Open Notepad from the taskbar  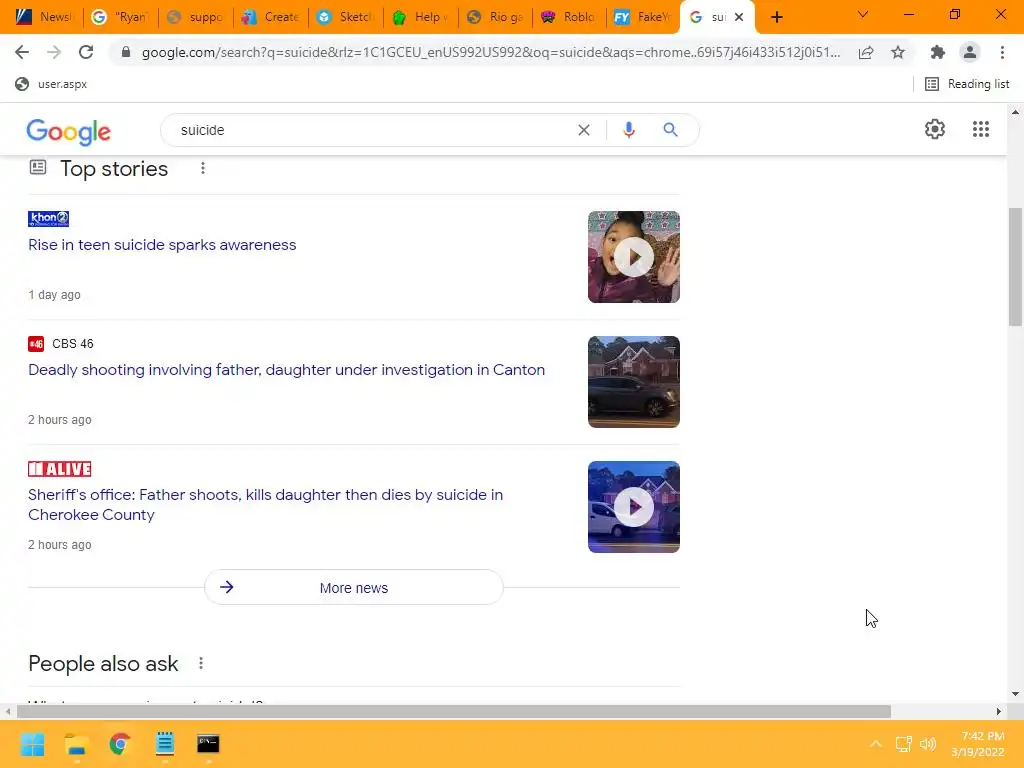tap(165, 744)
